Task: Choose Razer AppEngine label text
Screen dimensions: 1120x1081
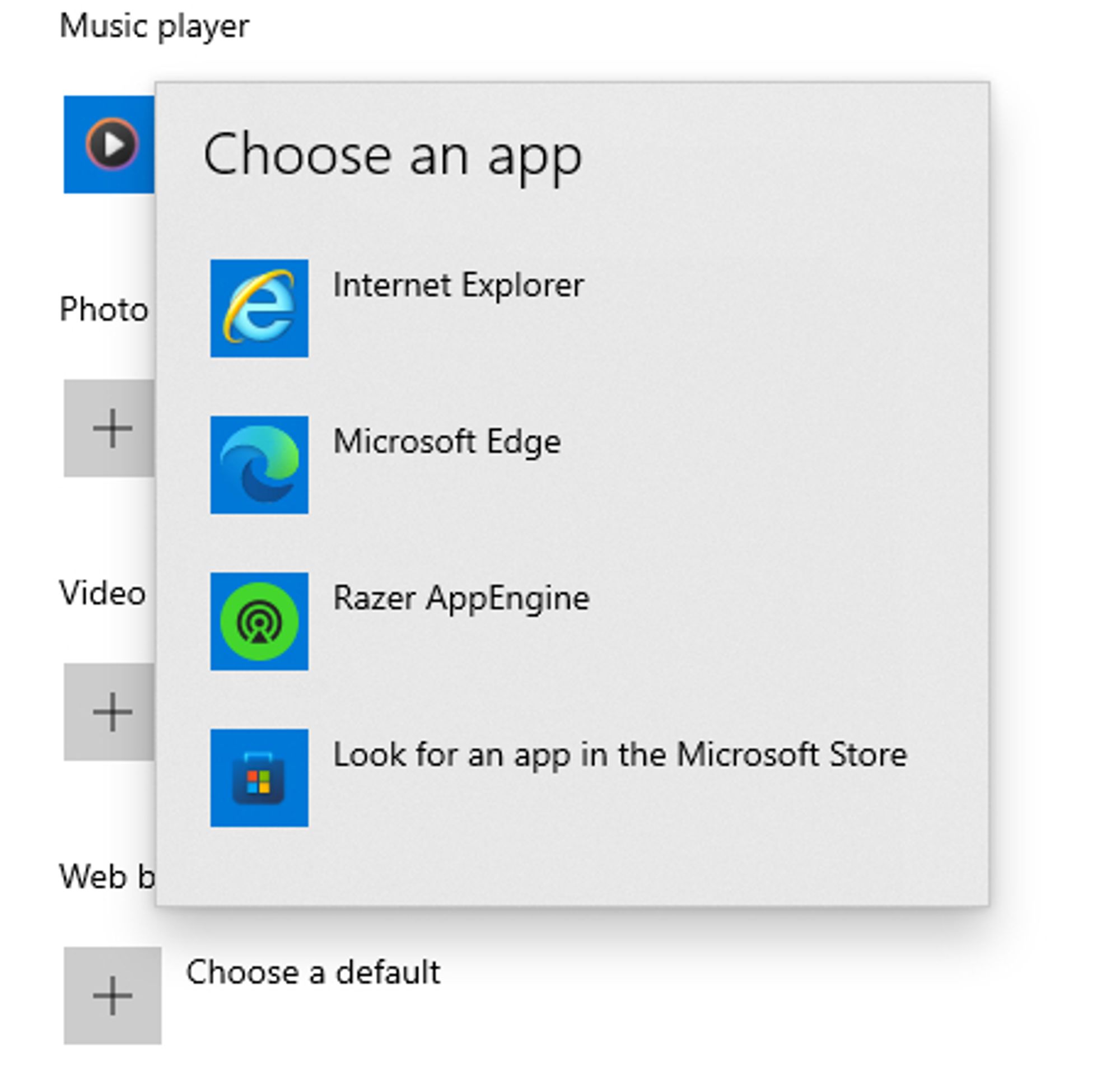Action: pos(461,599)
